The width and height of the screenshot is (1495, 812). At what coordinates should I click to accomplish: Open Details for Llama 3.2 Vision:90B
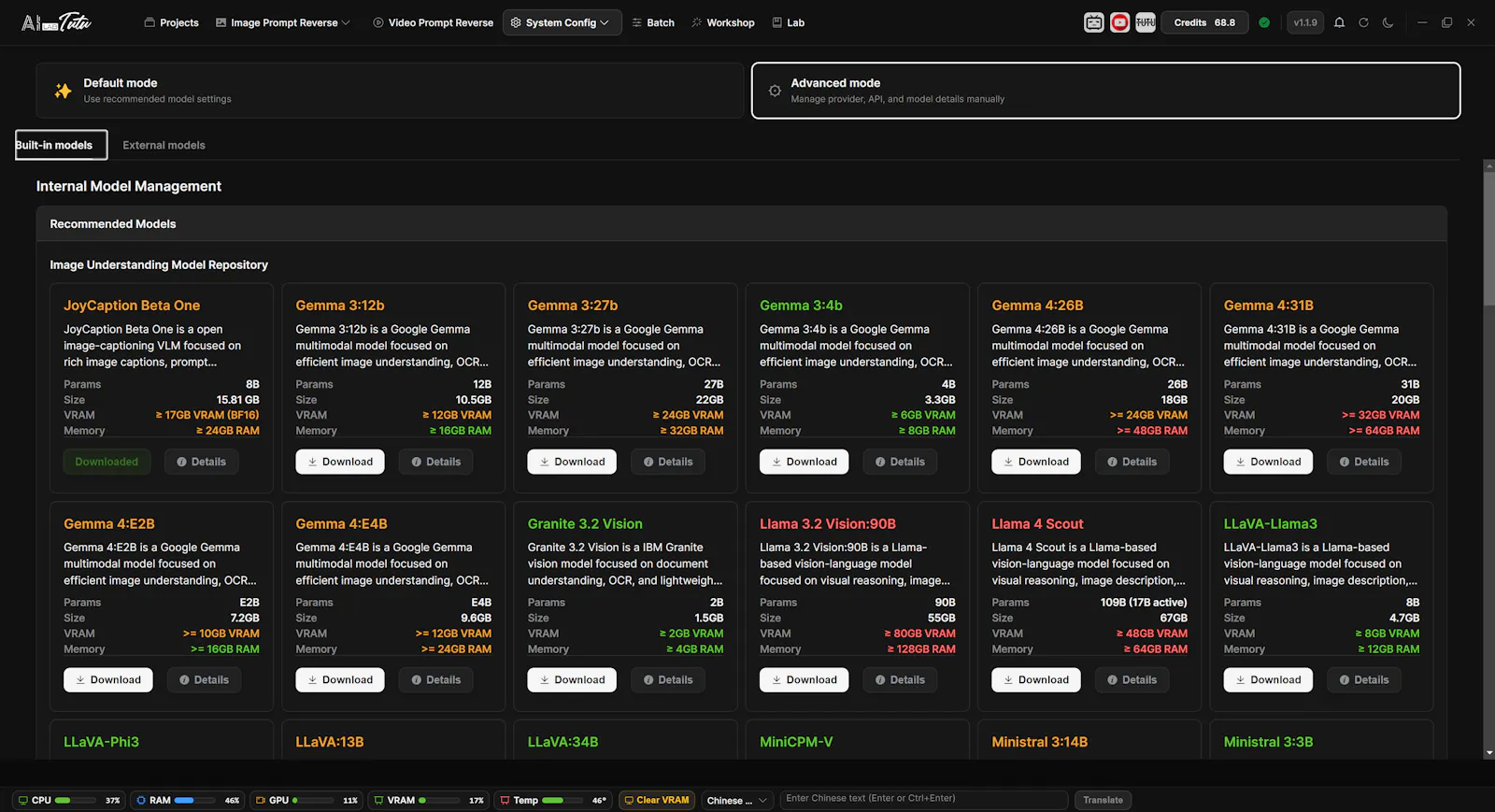[x=900, y=680]
